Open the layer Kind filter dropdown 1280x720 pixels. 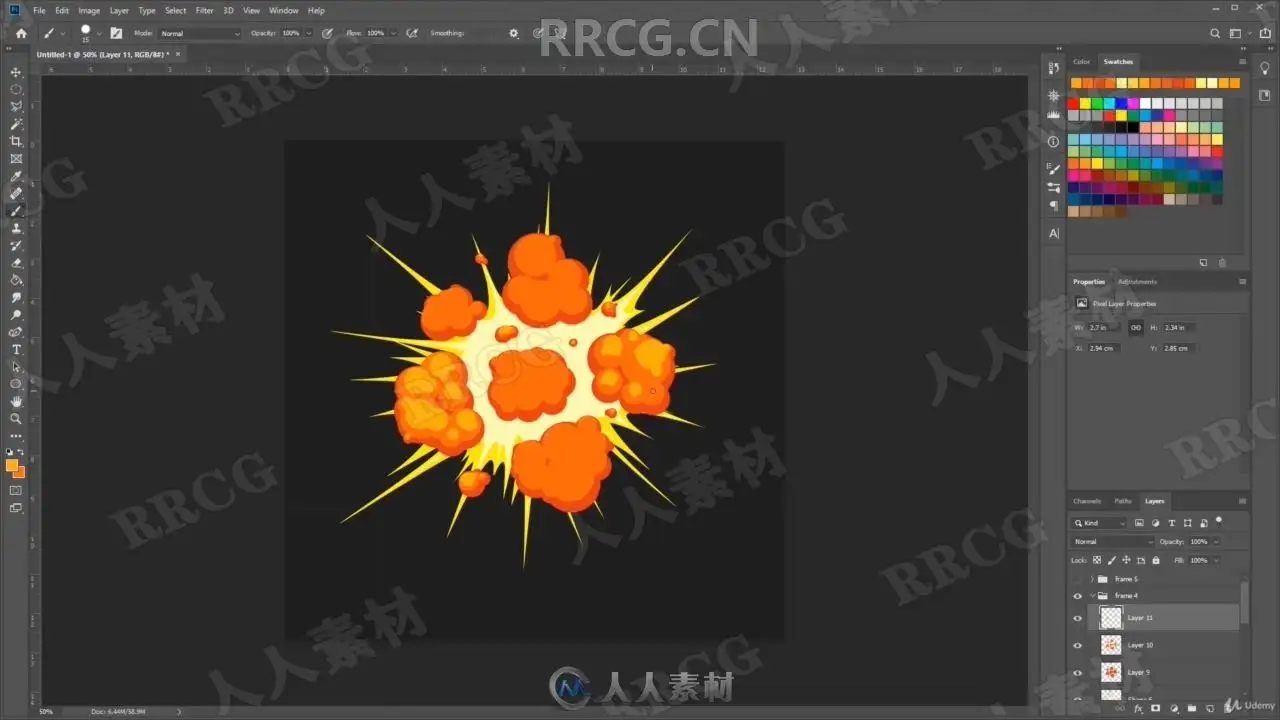click(x=1099, y=523)
